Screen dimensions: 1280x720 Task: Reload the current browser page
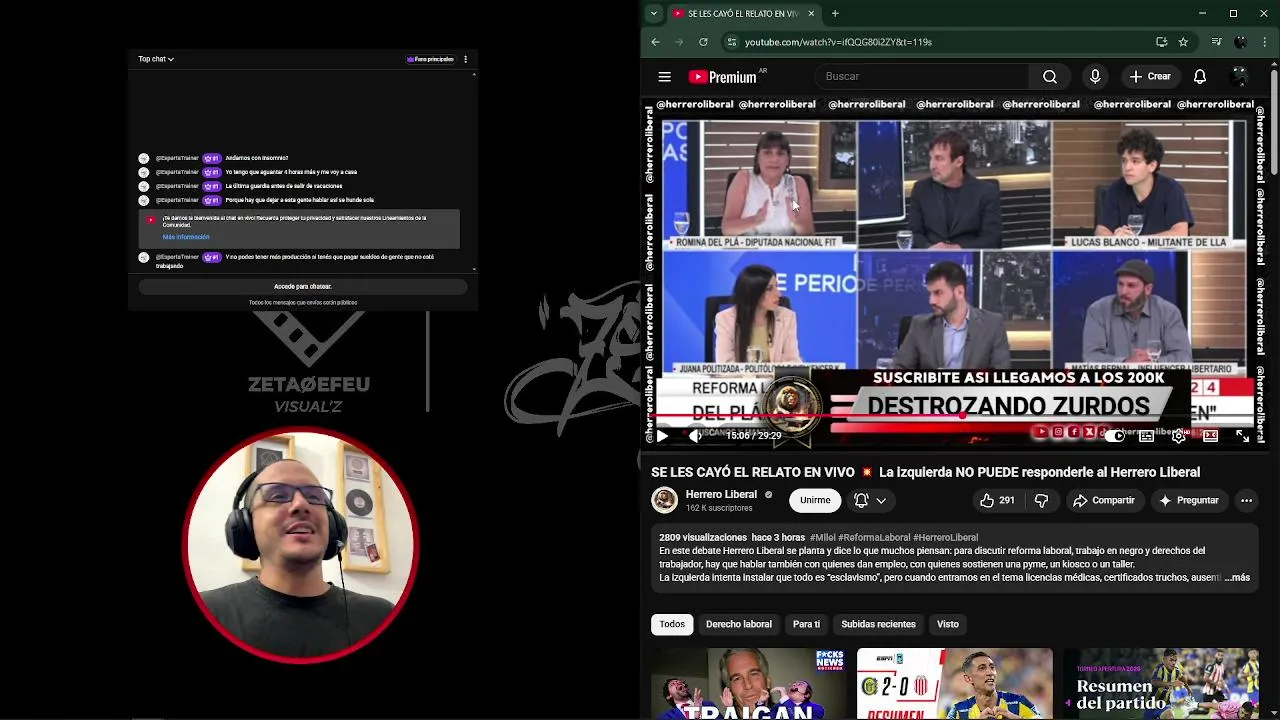tap(703, 42)
